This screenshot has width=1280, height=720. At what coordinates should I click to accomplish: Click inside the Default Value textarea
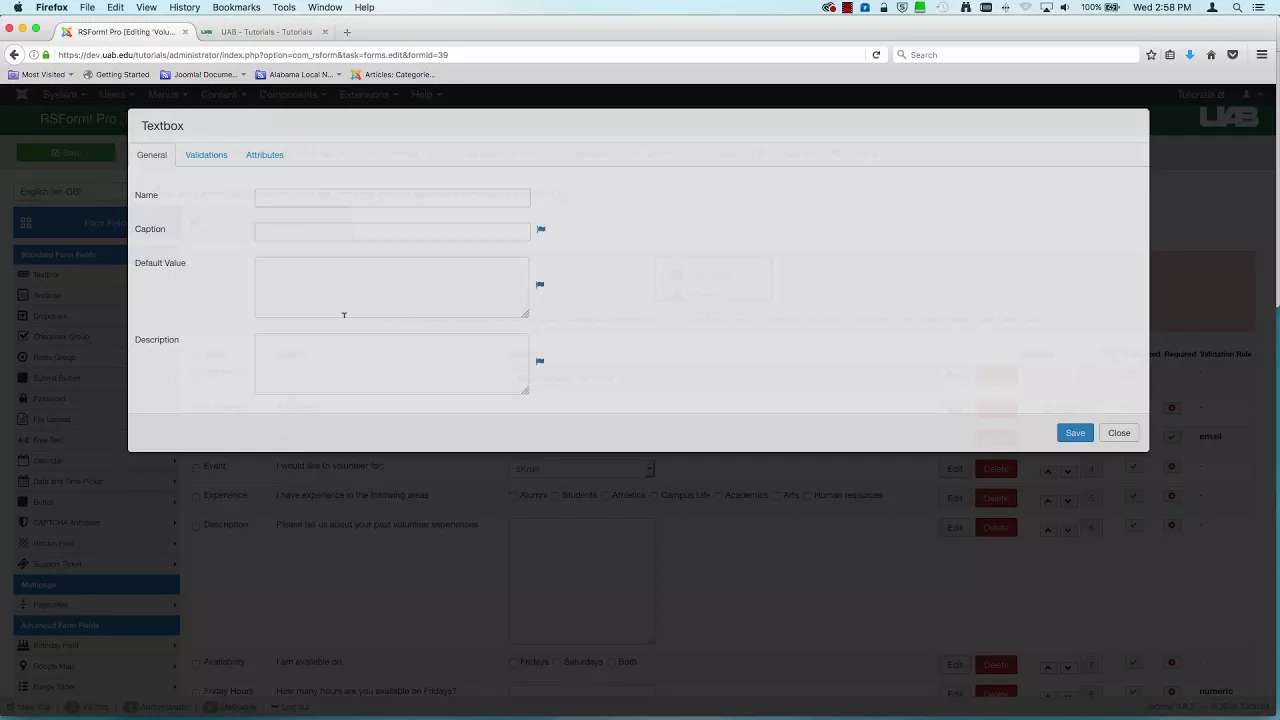tap(392, 288)
